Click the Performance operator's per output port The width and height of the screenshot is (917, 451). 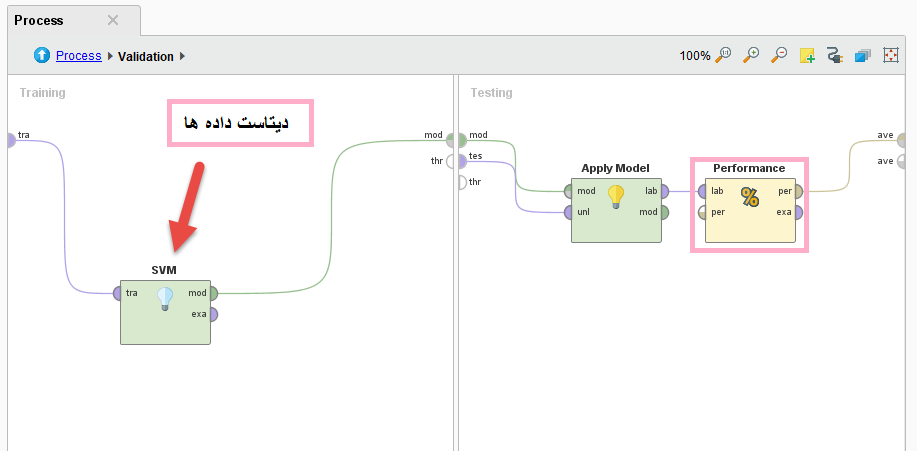point(798,191)
